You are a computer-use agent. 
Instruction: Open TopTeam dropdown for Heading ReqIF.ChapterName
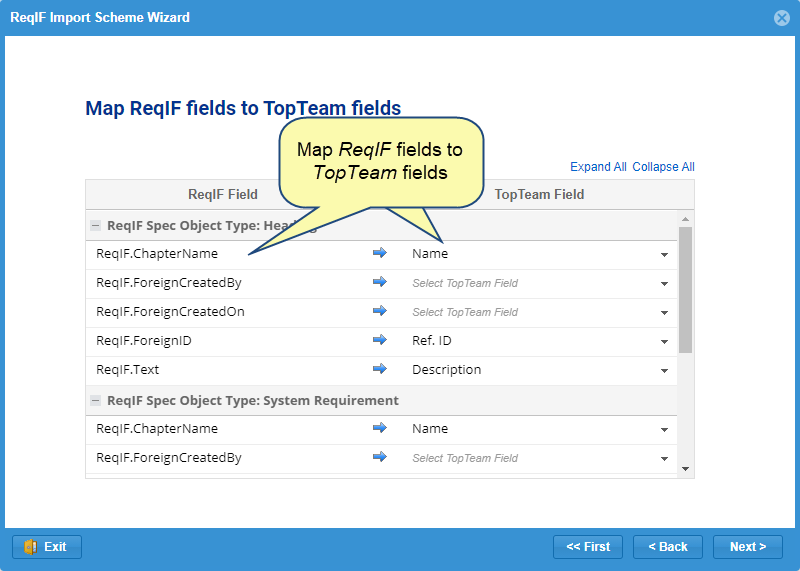point(664,254)
